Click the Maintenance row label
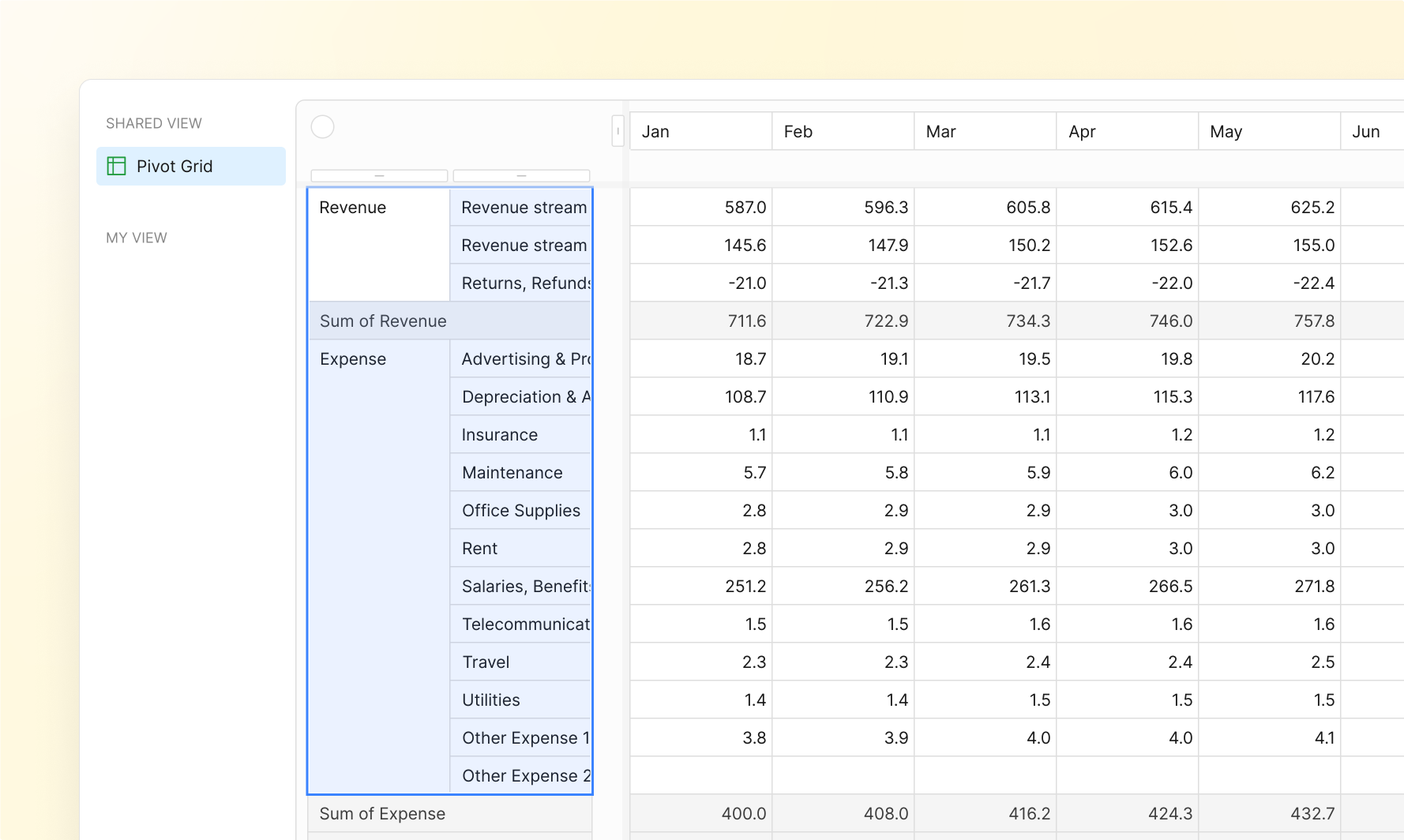The width and height of the screenshot is (1404, 840). point(521,472)
